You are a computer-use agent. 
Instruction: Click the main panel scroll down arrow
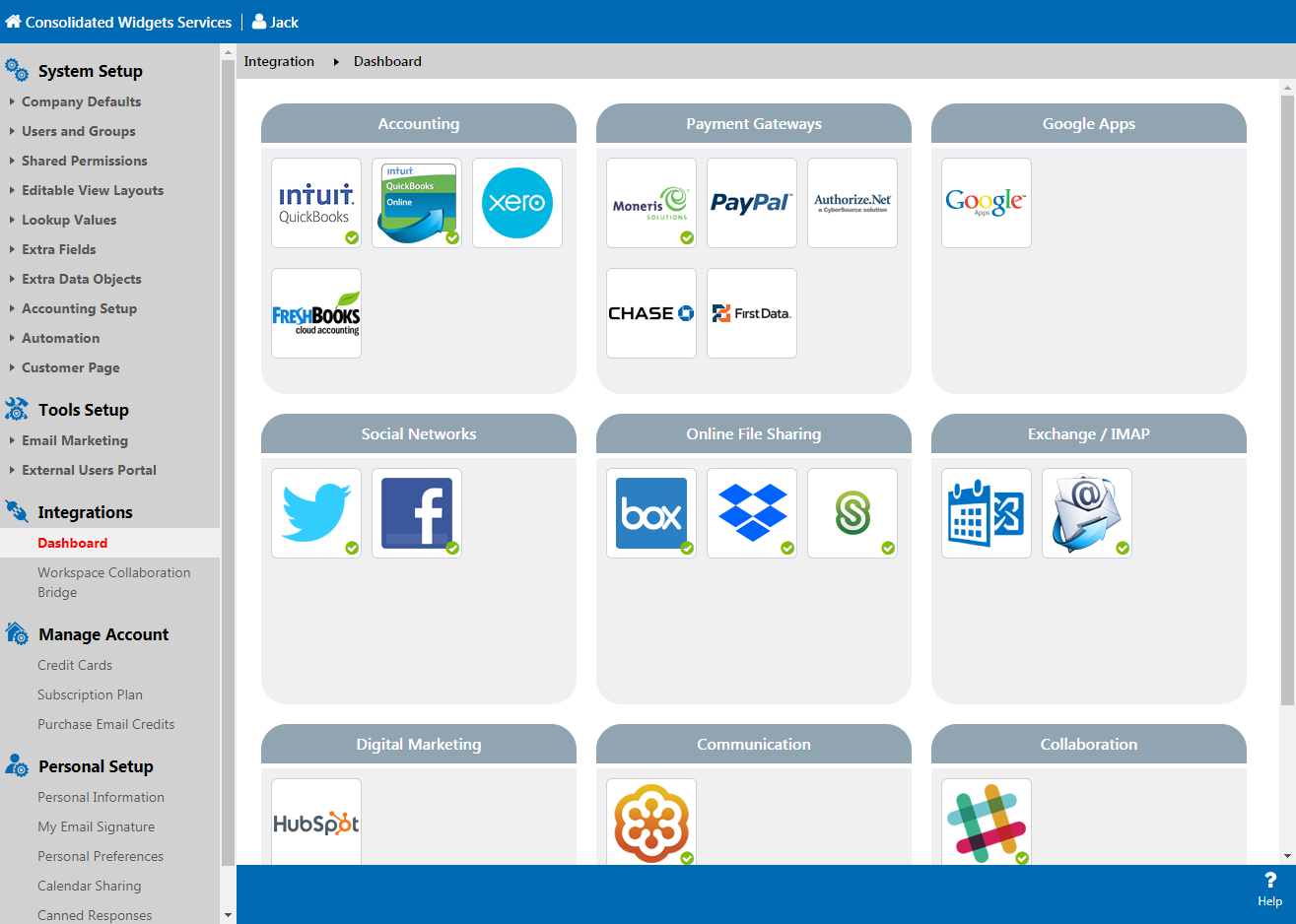(x=1287, y=856)
